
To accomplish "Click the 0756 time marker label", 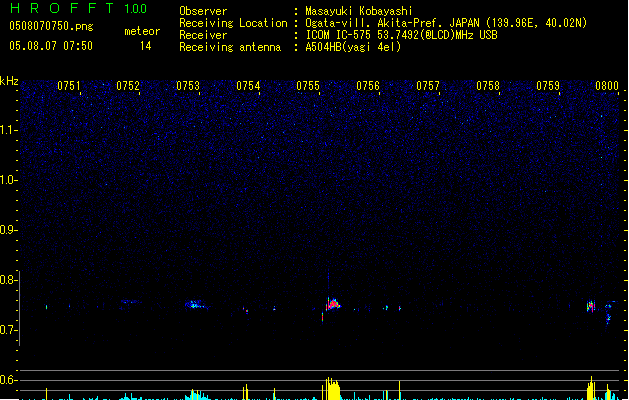I will pos(368,86).
